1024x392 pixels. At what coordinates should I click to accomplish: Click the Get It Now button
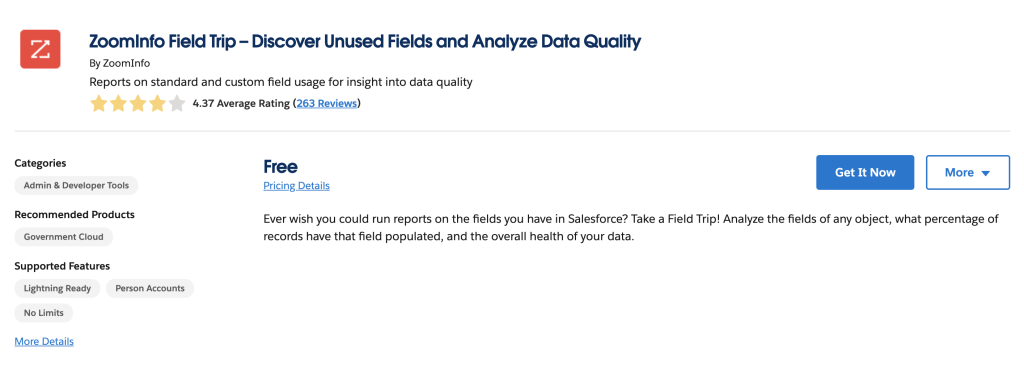pyautogui.click(x=865, y=172)
